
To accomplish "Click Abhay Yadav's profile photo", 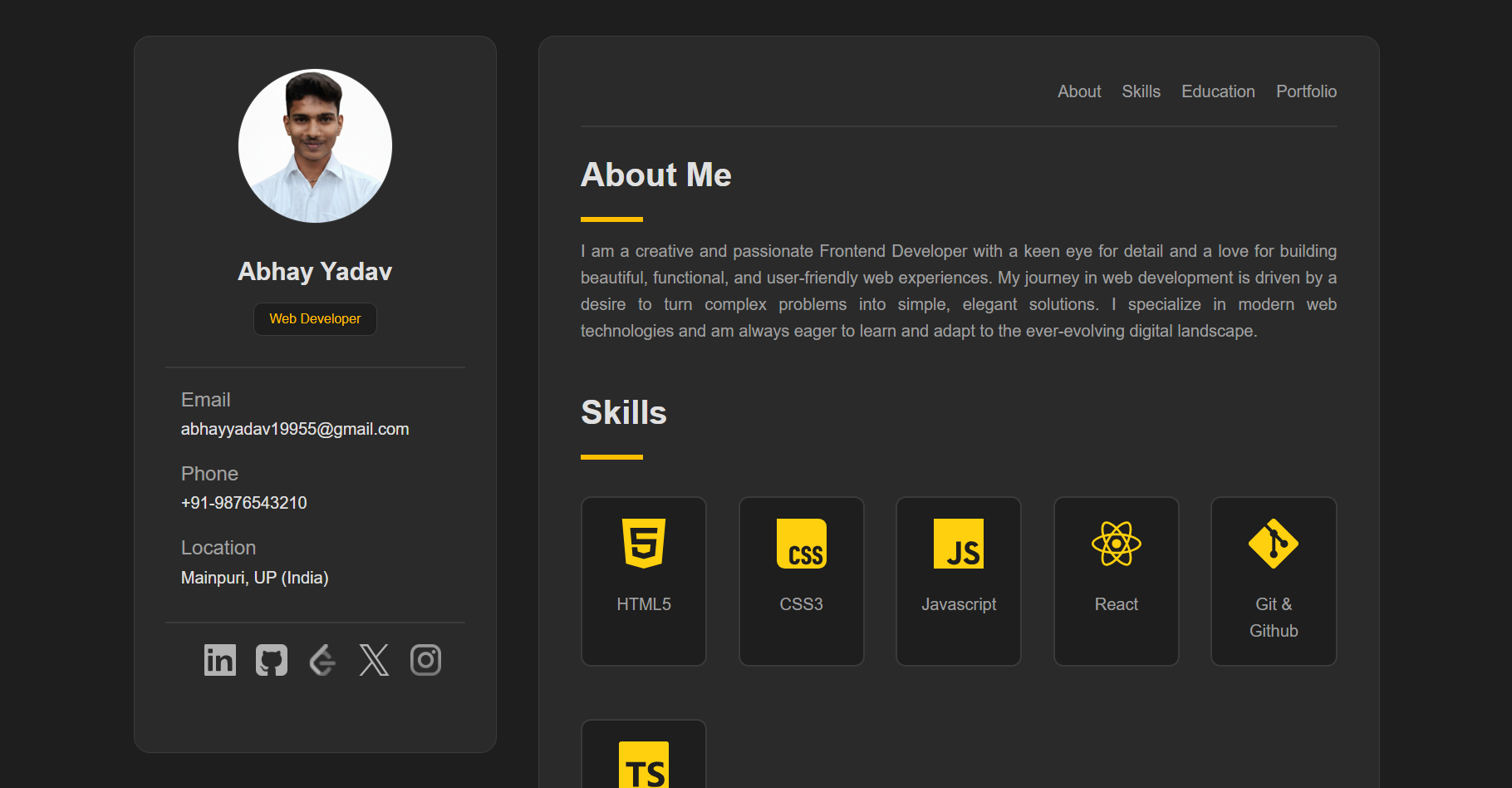I will (x=315, y=145).
